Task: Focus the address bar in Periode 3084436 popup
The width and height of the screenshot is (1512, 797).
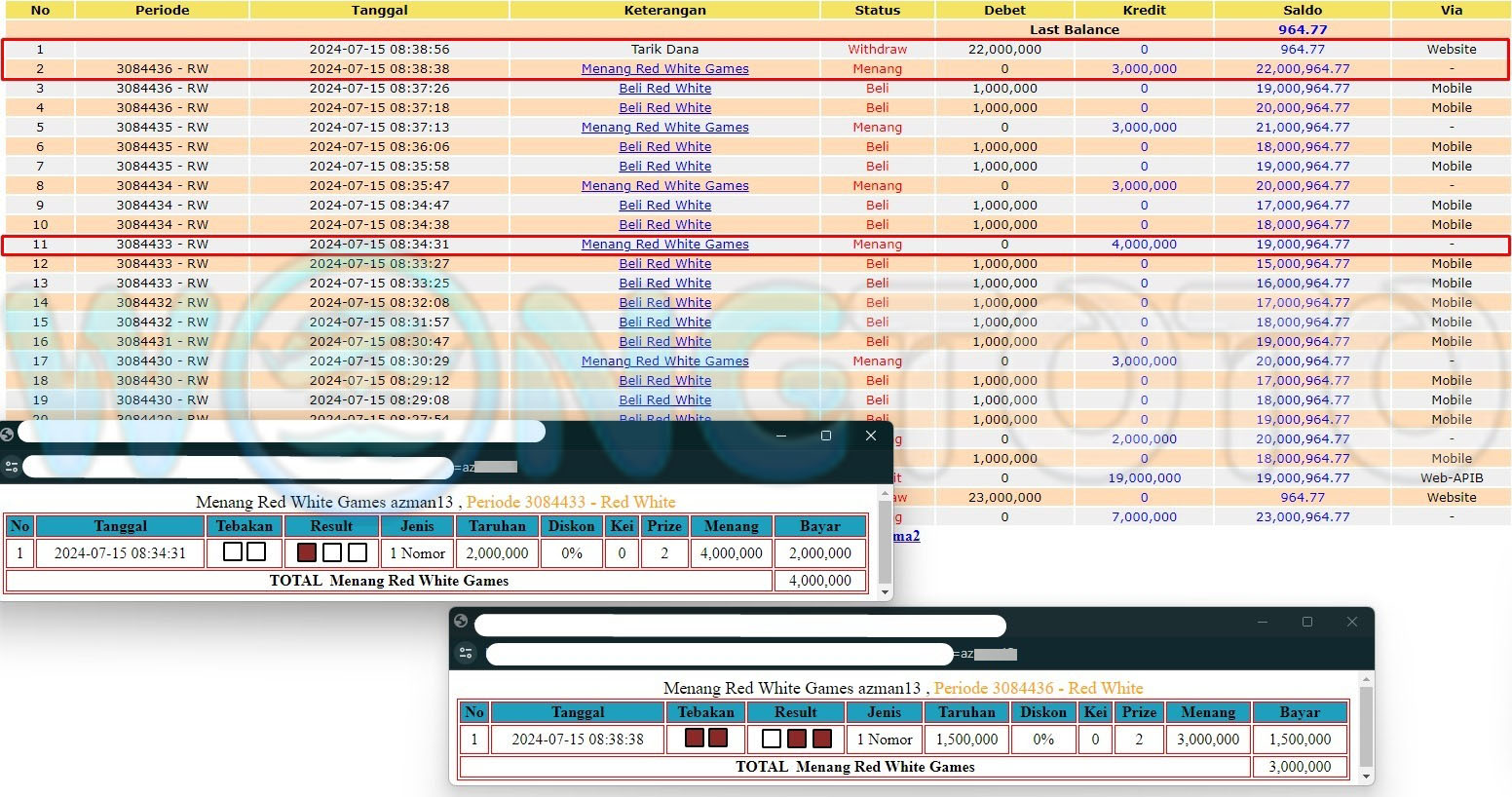Action: [718, 654]
